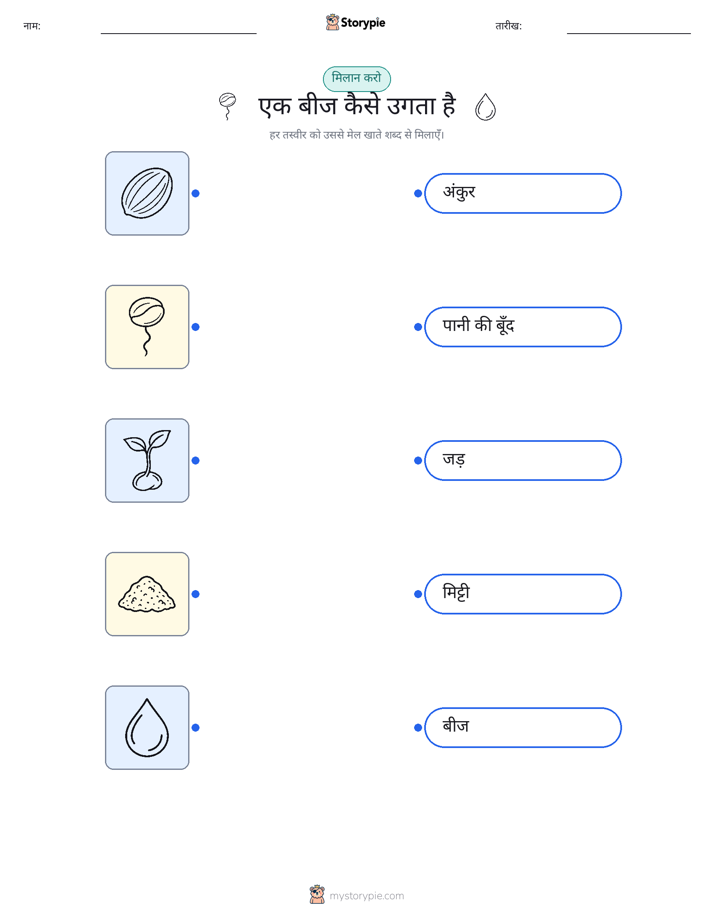Screen dimensions: 714x924
Task: Click the water drop picture card
Action: point(147,728)
